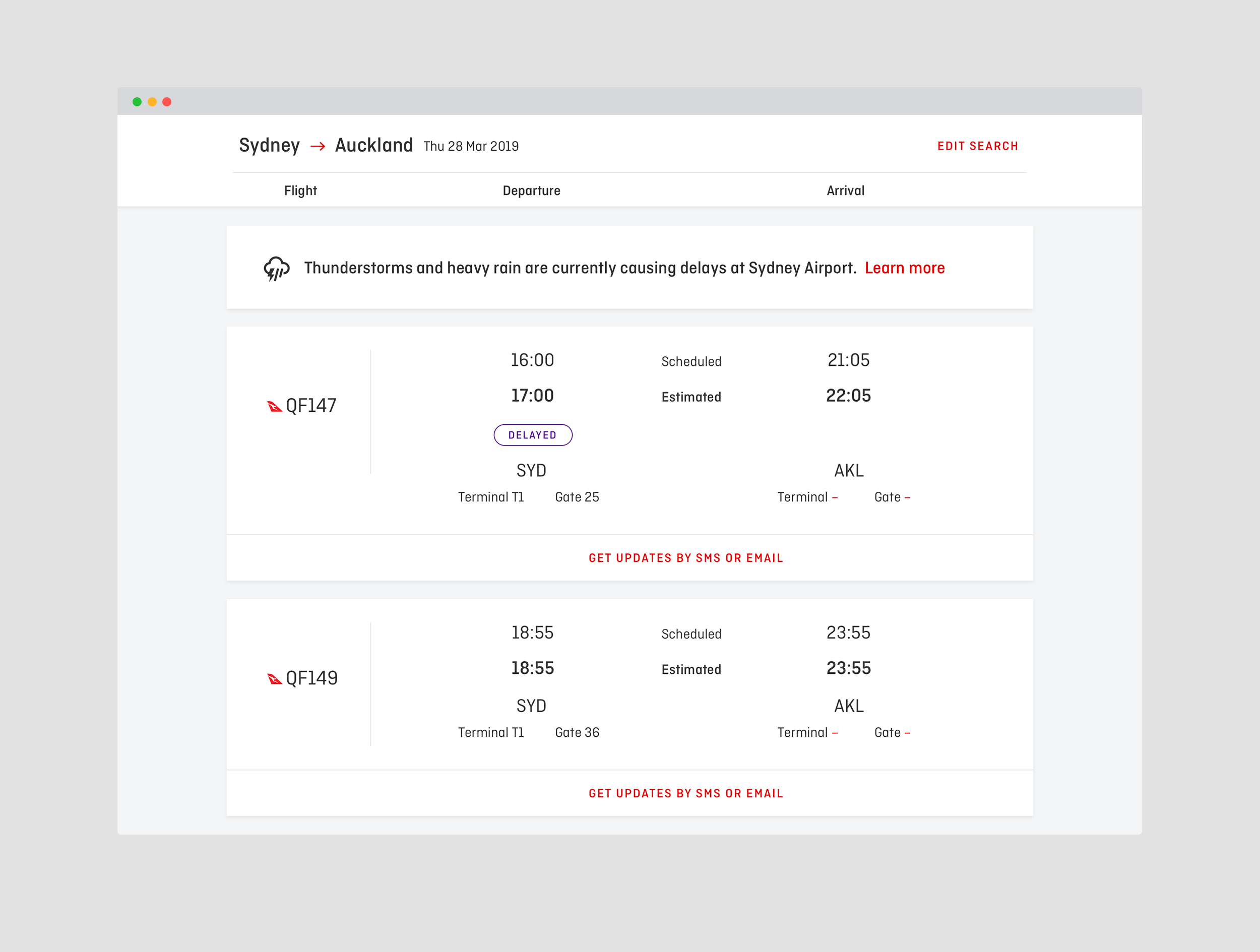
Task: Click the thunderstorms delay alert message
Action: [x=580, y=268]
